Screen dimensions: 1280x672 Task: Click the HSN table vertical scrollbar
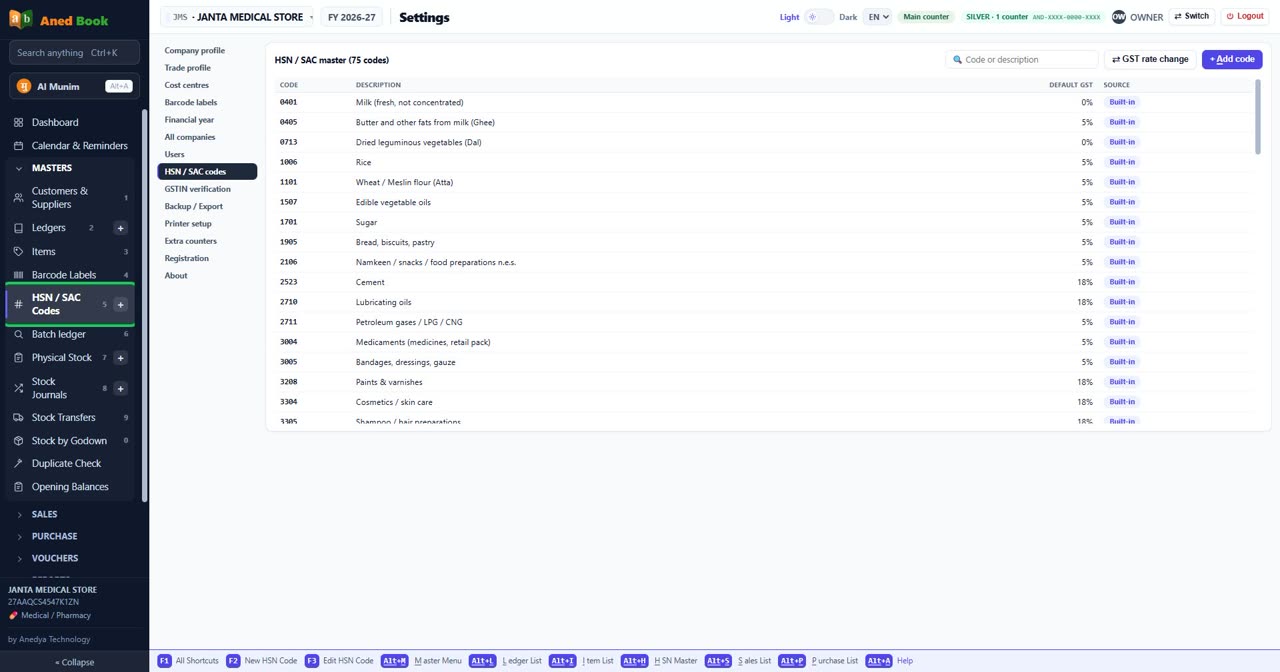1258,117
